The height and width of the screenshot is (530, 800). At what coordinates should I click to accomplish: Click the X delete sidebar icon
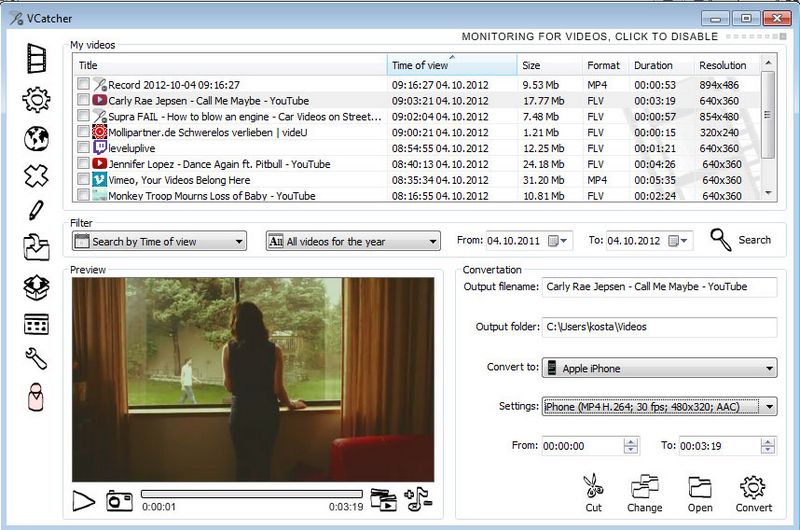(x=36, y=176)
